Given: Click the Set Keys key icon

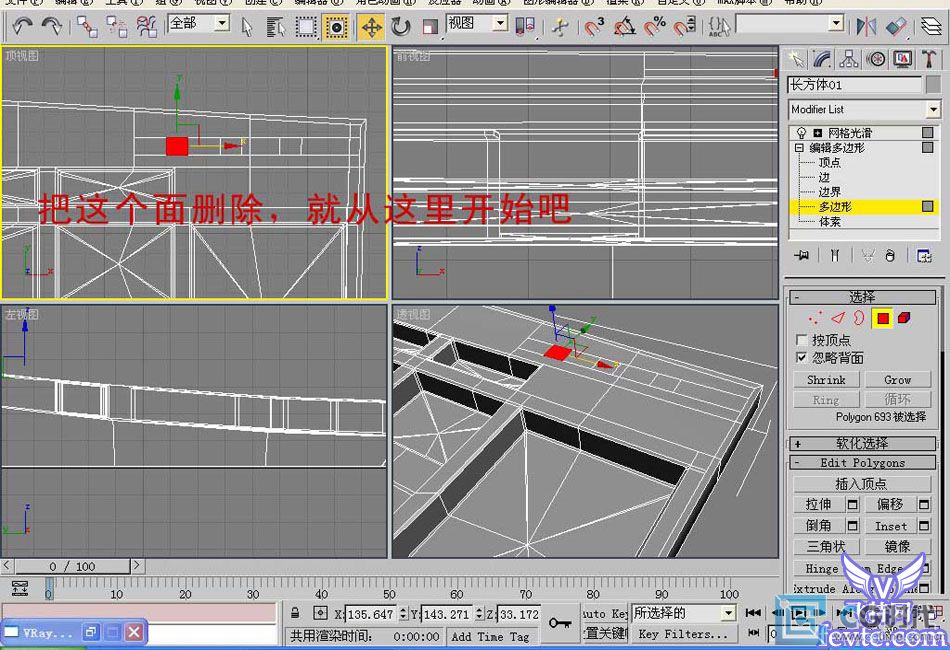Looking at the screenshot, I should [560, 622].
